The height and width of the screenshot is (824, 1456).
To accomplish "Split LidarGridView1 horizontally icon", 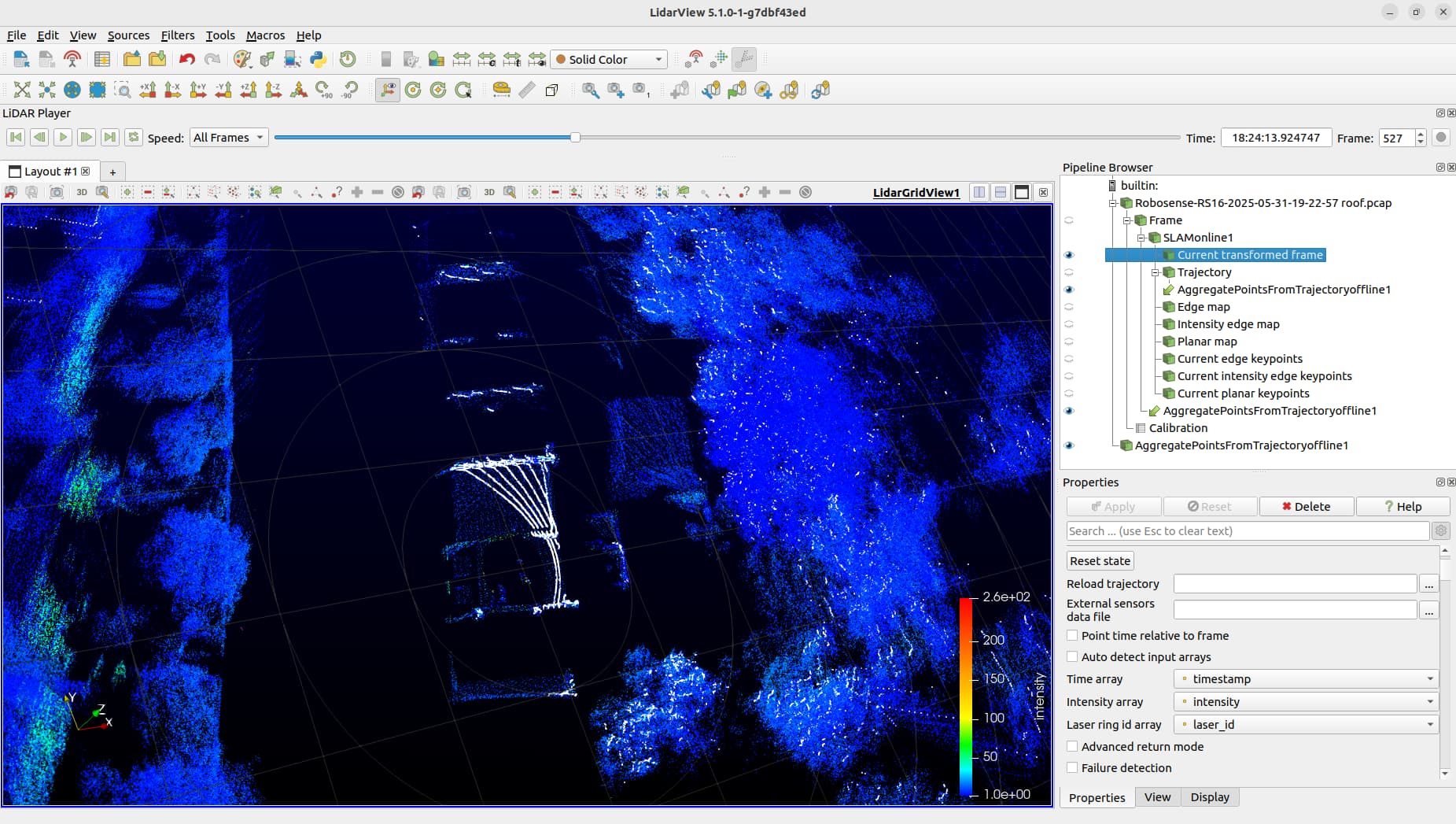I will click(979, 192).
